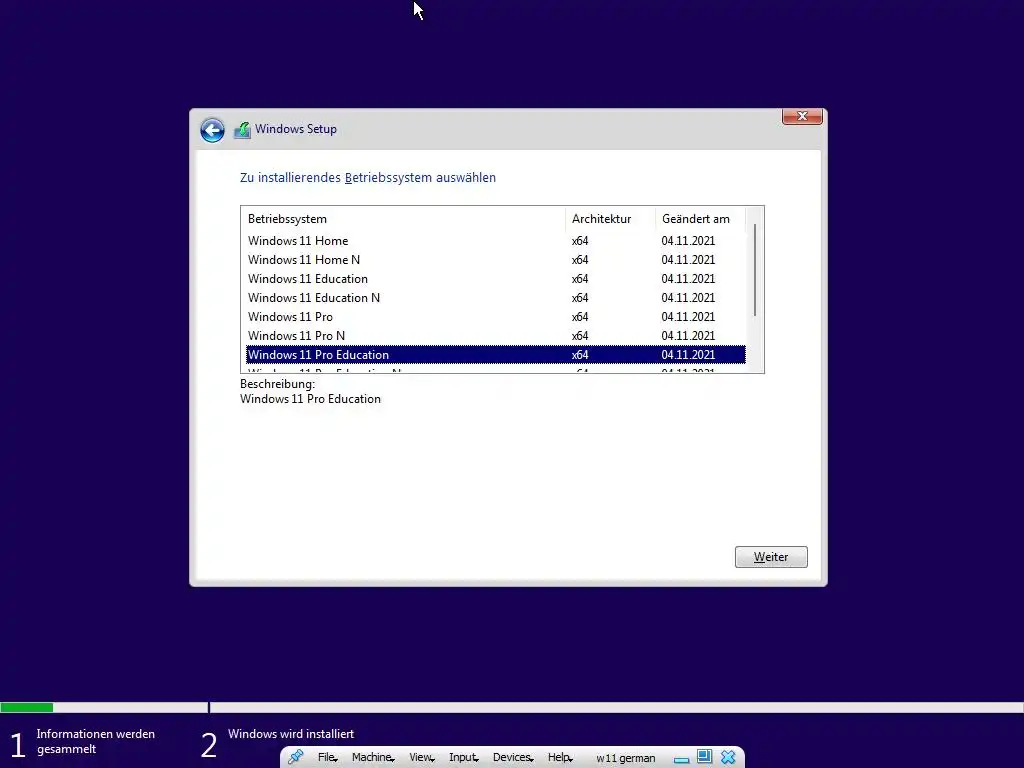The height and width of the screenshot is (768, 1024).
Task: Open the VirtualBox Machine menu
Action: (373, 758)
